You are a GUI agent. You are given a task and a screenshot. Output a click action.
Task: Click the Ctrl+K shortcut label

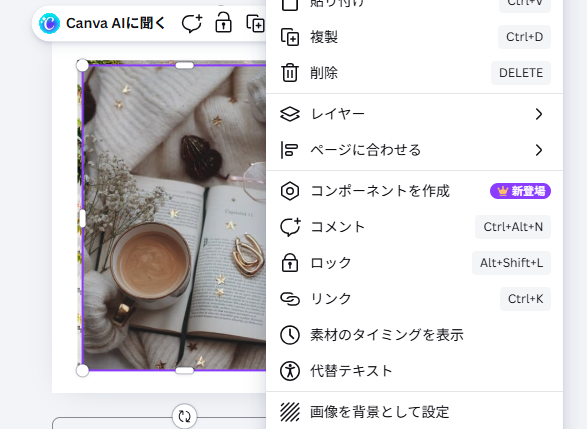(x=525, y=299)
